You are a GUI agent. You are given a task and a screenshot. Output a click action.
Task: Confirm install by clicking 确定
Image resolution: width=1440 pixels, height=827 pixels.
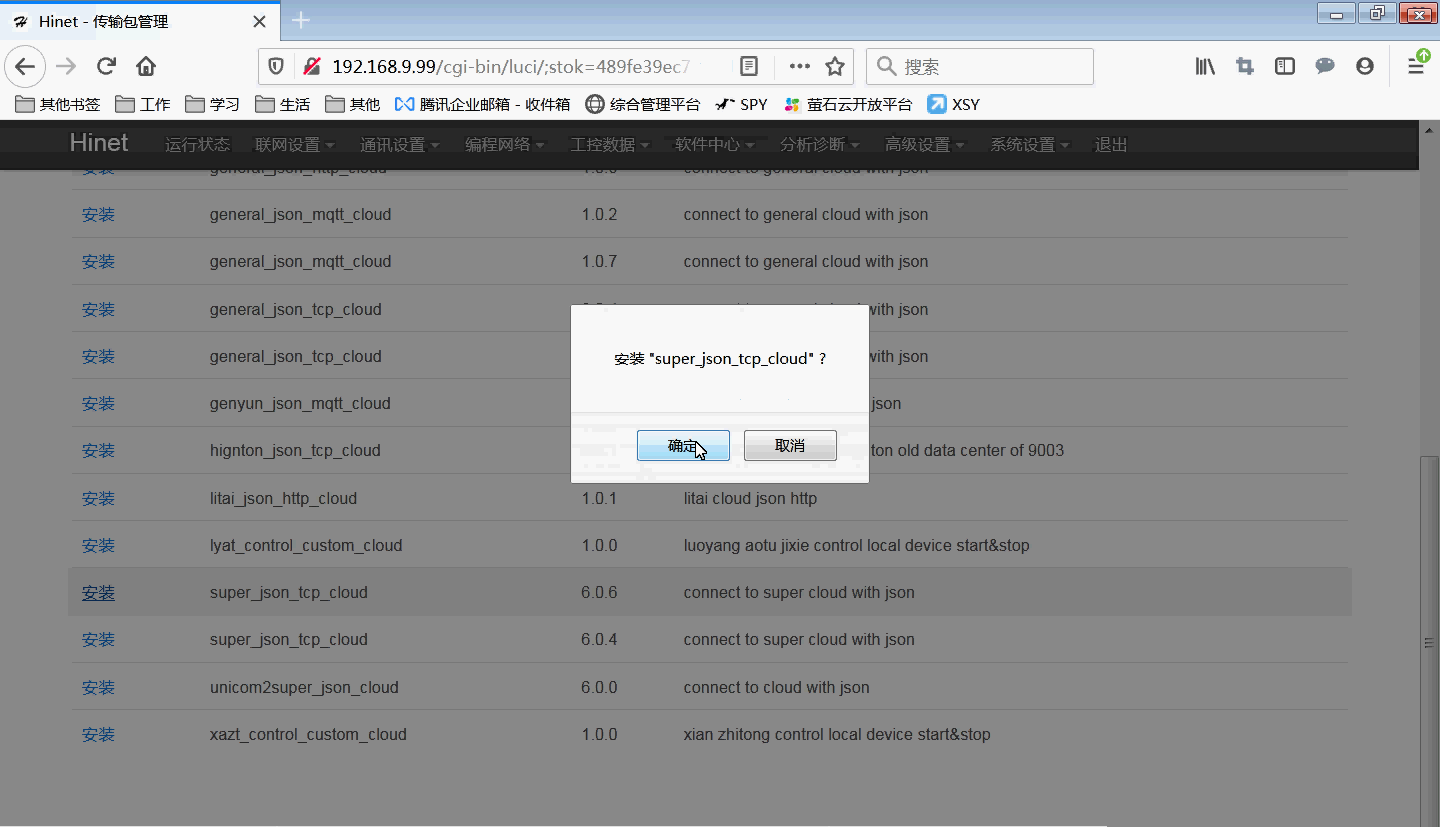pyautogui.click(x=683, y=446)
